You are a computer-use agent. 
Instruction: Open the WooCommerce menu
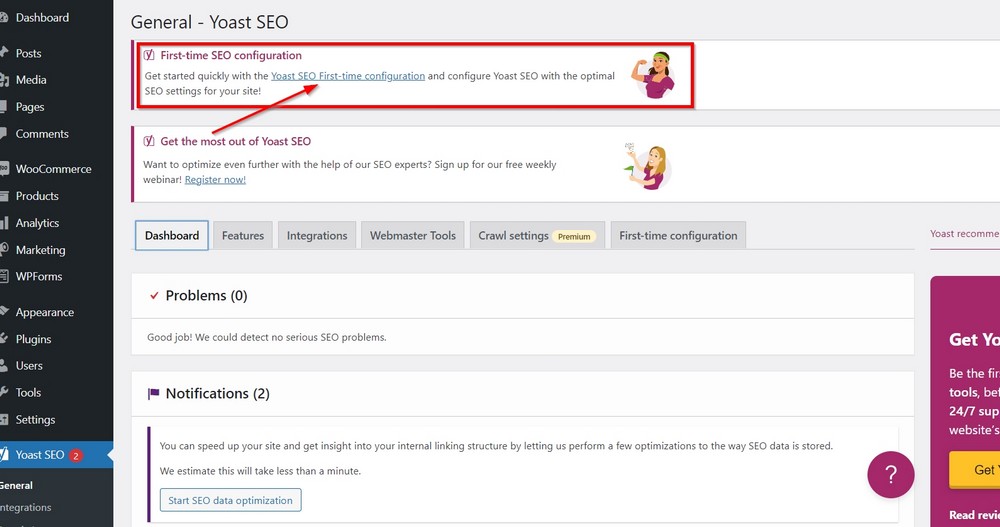tap(56, 169)
